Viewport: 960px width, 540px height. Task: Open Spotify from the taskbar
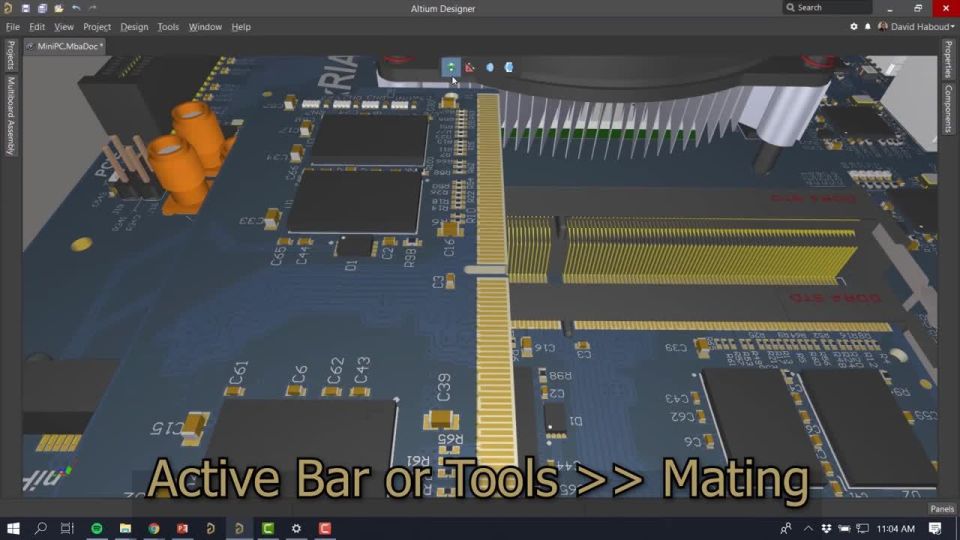coord(97,528)
